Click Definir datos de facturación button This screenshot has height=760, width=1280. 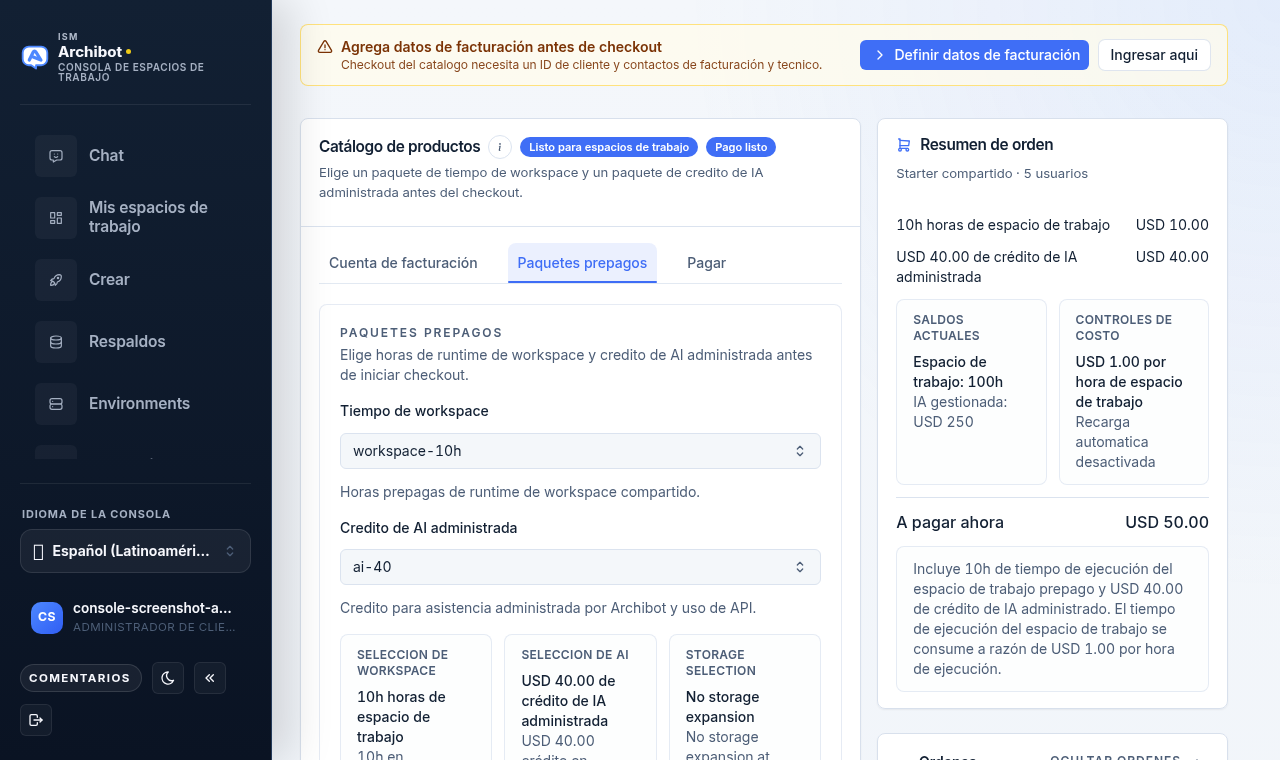pos(974,55)
